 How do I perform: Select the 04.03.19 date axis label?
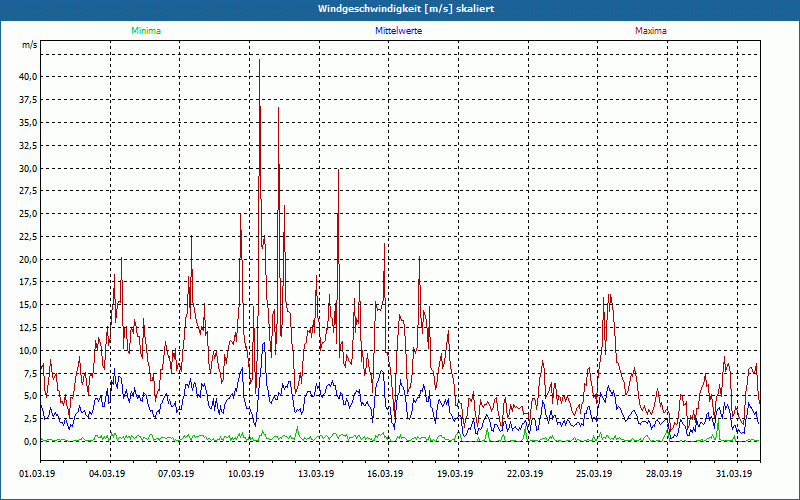click(x=107, y=474)
